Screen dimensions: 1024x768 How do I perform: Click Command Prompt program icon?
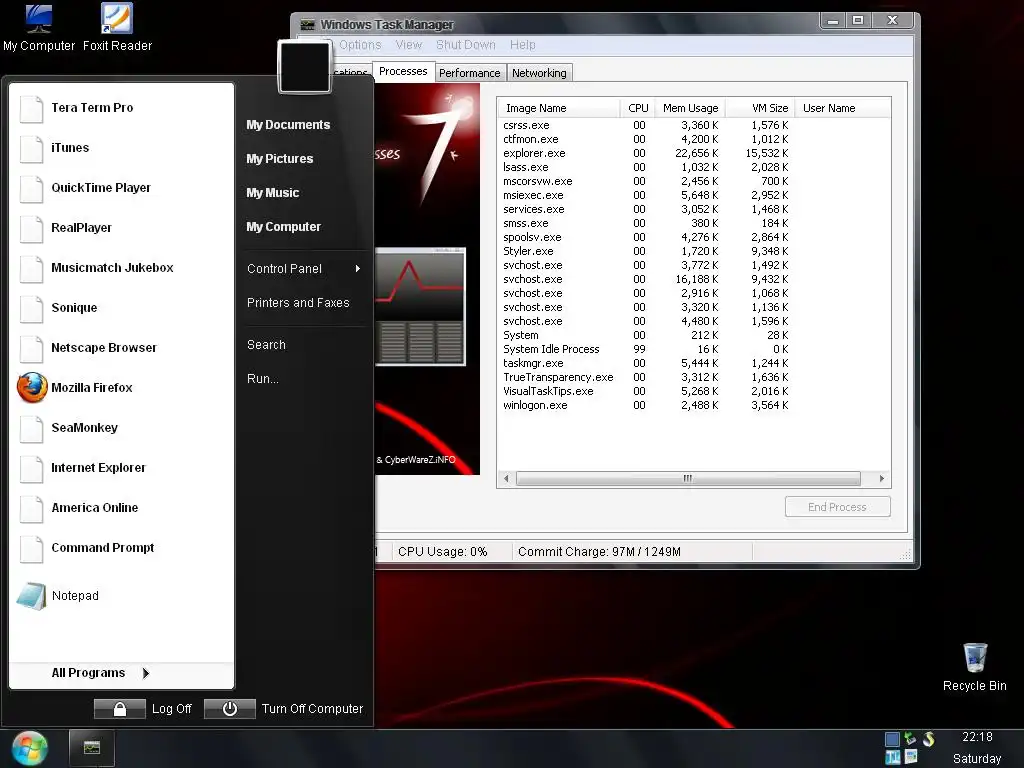[x=31, y=548]
